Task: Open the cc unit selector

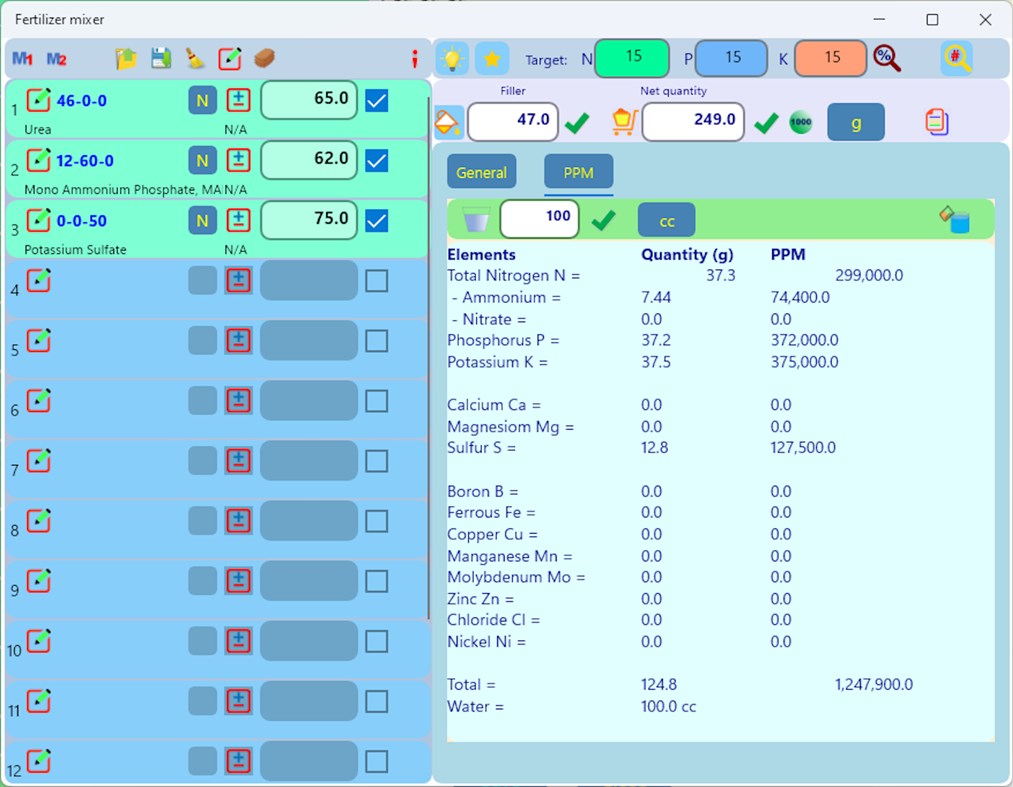Action: pyautogui.click(x=666, y=218)
